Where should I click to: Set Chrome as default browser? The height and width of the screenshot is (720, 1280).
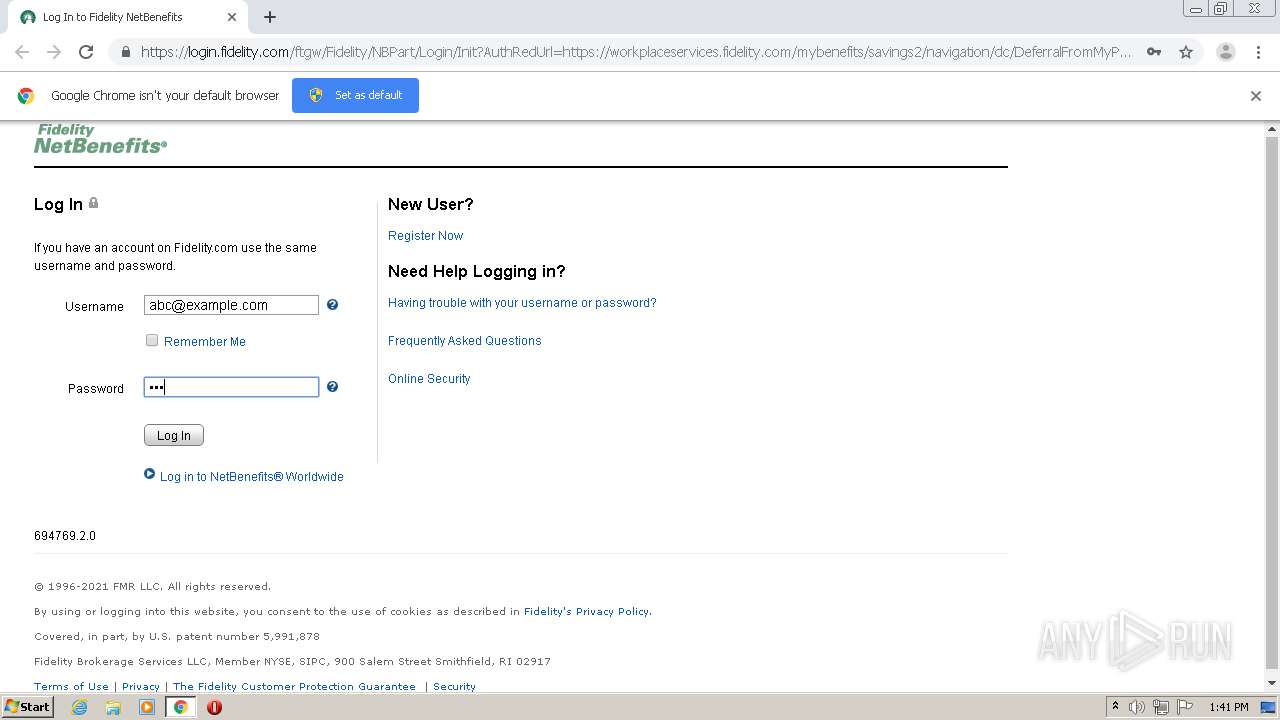(355, 95)
